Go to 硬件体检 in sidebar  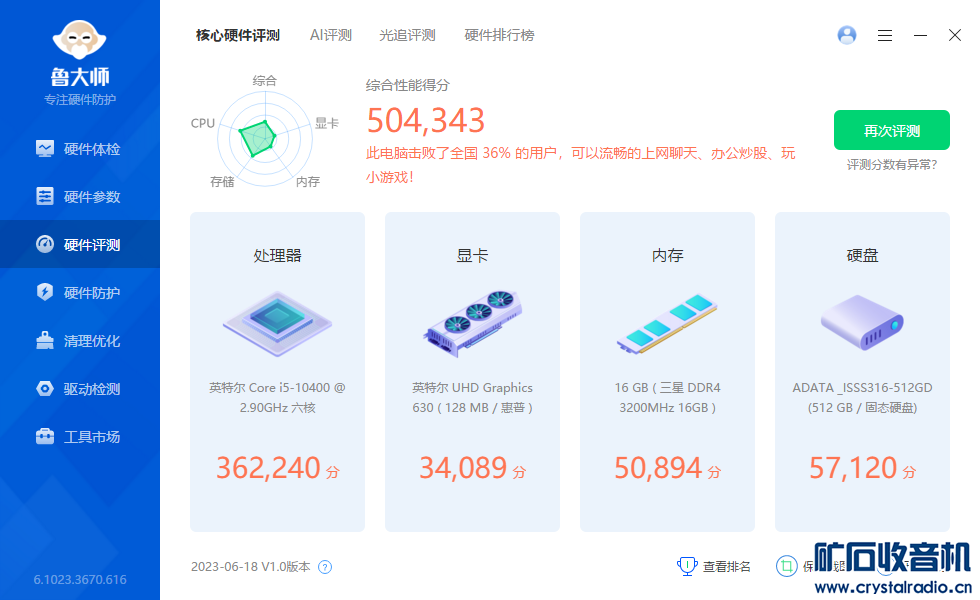click(80, 149)
